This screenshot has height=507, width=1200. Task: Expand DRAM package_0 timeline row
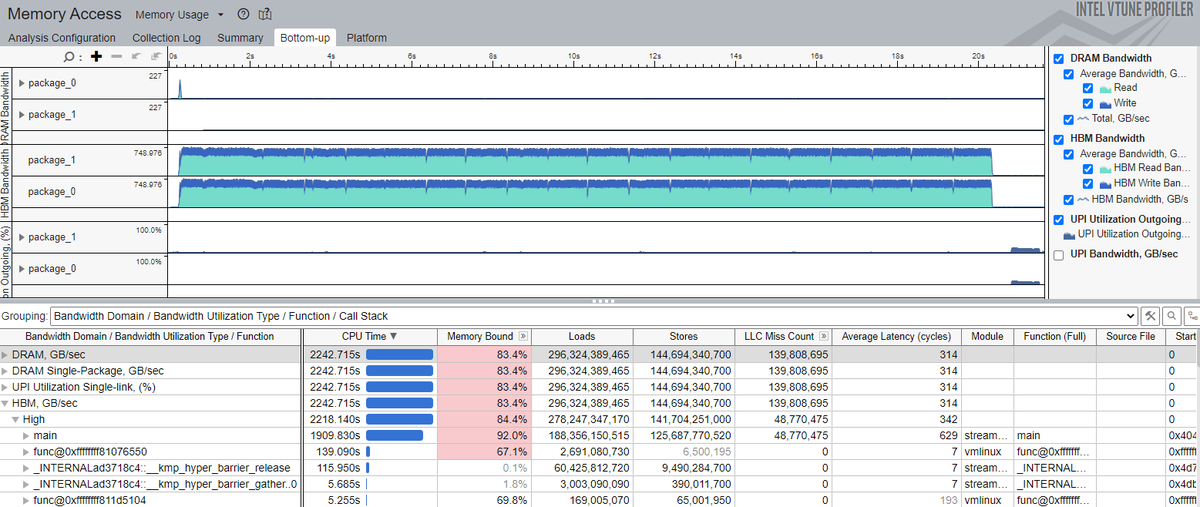[22, 83]
